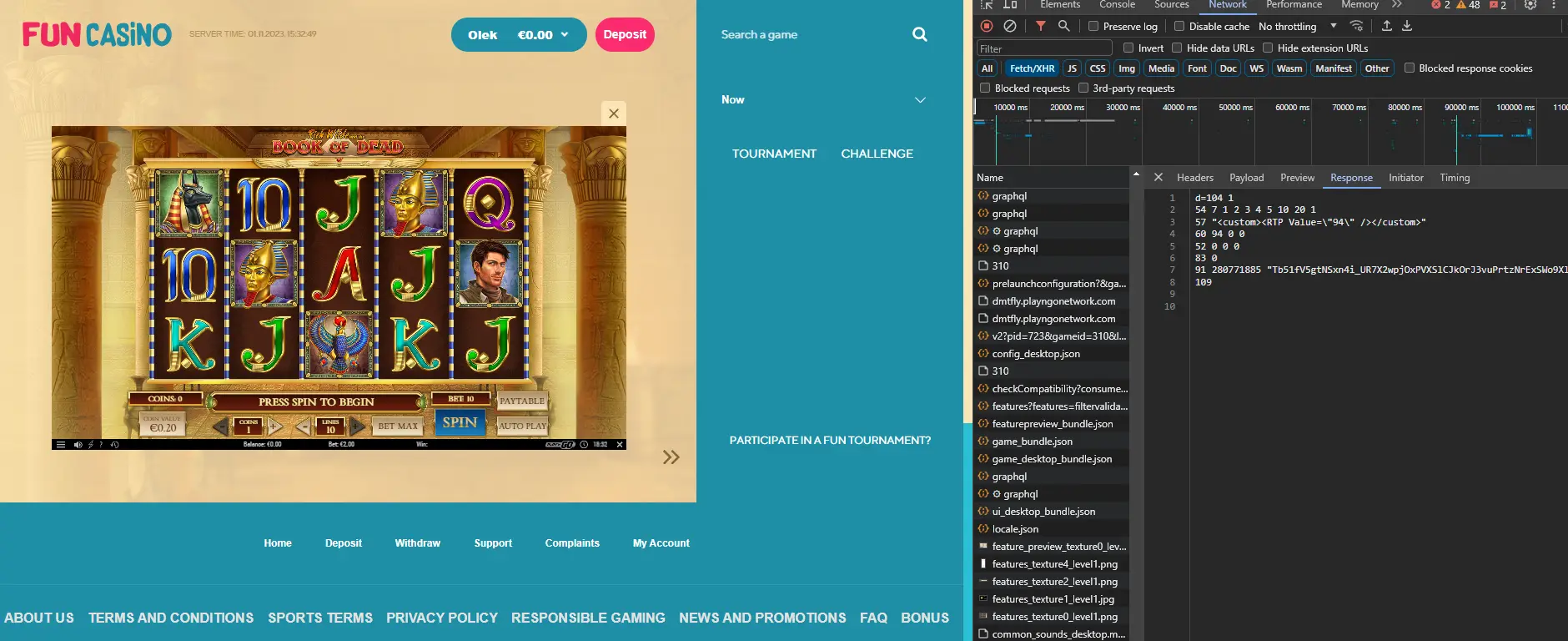Click the game search magnifier icon
The width and height of the screenshot is (1568, 641).
click(x=920, y=34)
